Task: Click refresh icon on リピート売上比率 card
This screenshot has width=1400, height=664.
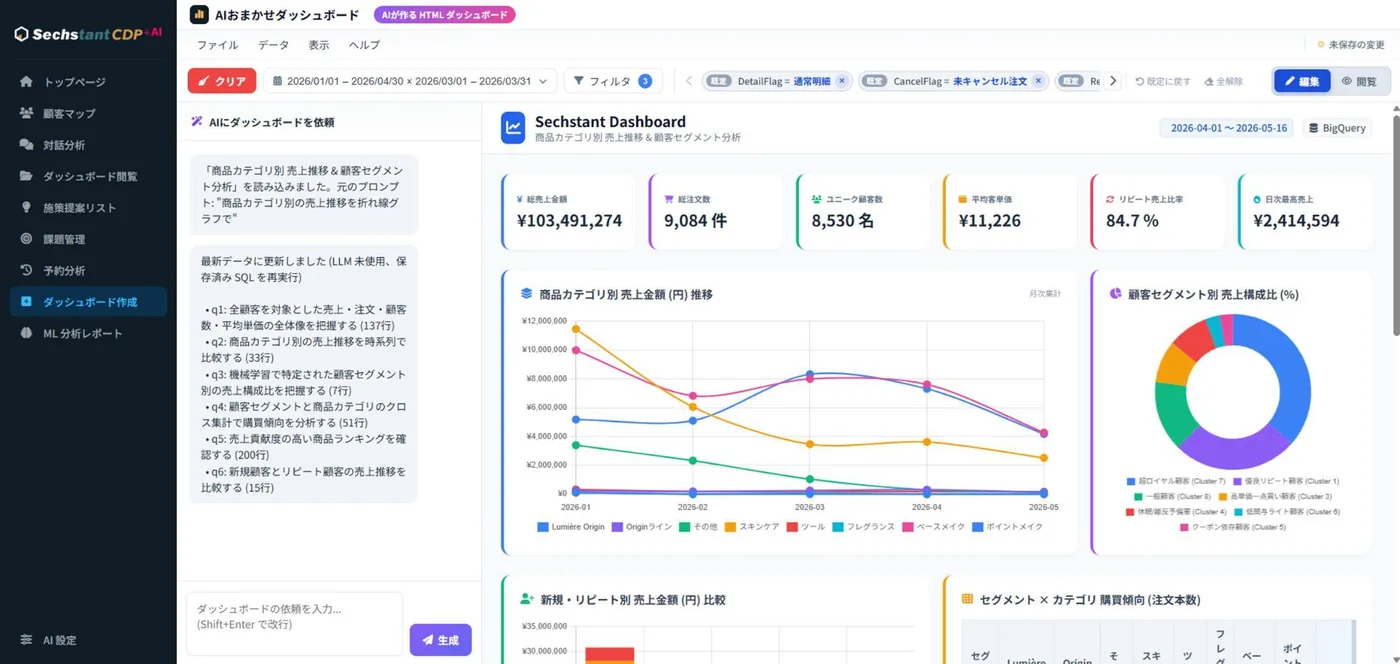Action: tap(1110, 199)
